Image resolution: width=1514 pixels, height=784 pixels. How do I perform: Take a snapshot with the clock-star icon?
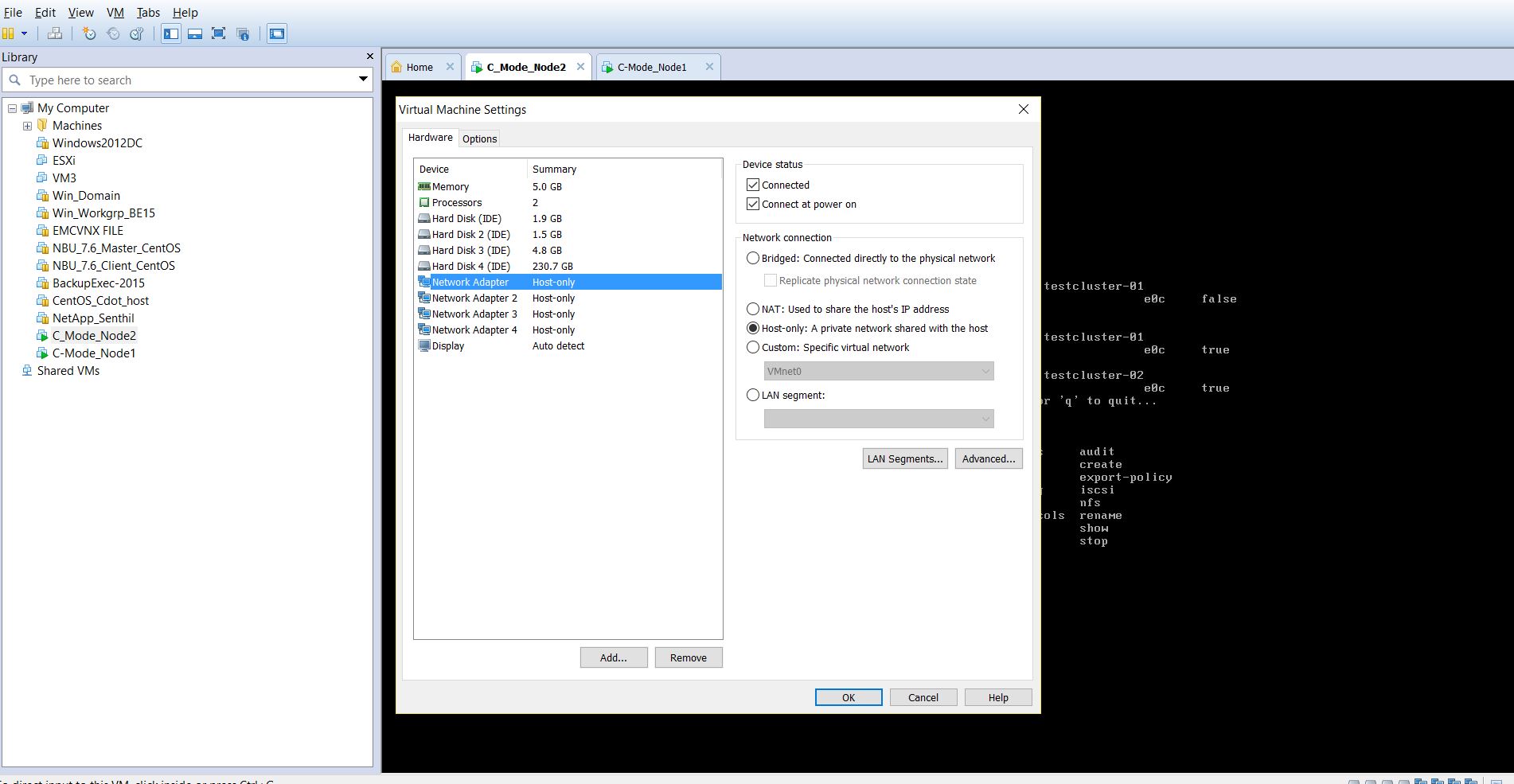pos(89,33)
